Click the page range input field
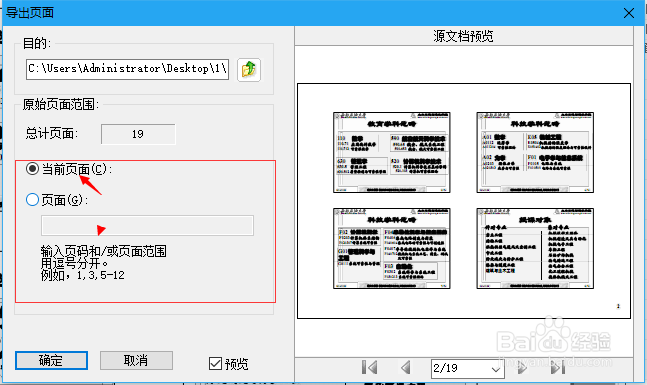The image size is (647, 385). click(147, 225)
